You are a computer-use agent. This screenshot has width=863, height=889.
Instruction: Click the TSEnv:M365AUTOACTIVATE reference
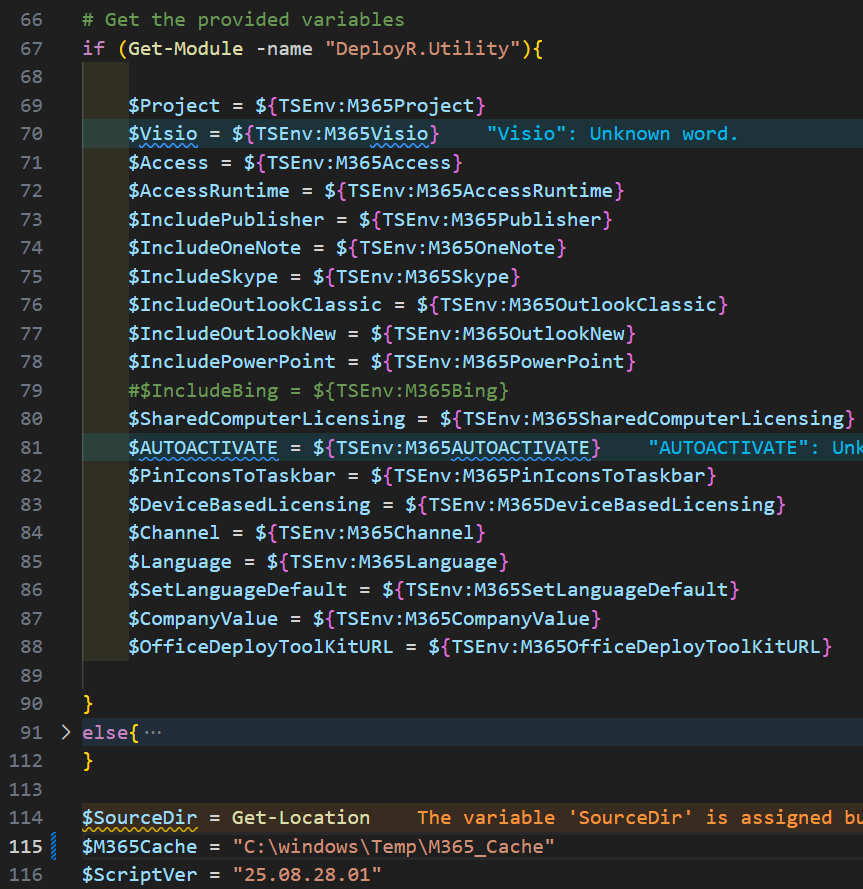point(463,448)
